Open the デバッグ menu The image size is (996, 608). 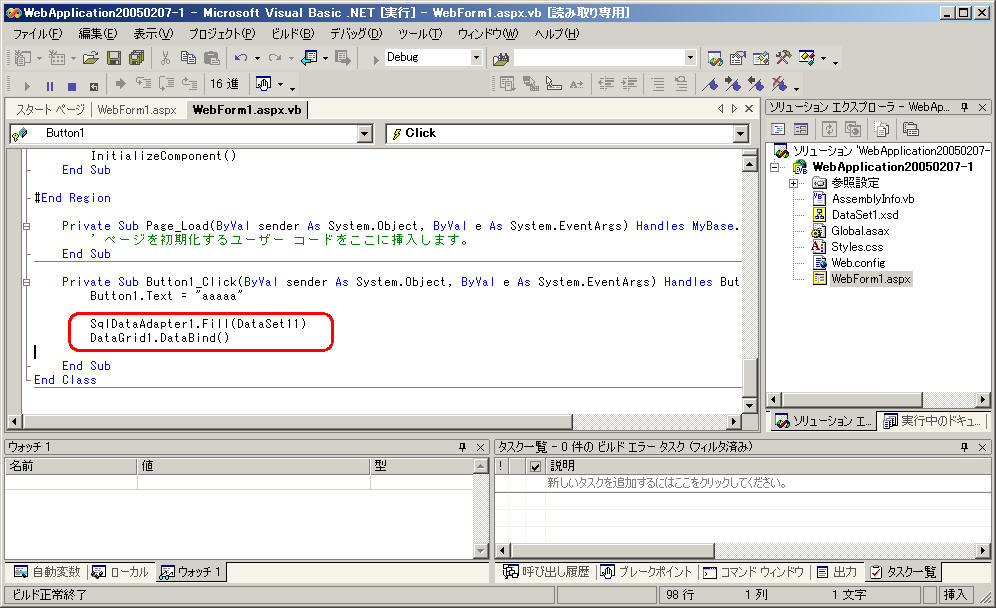[x=355, y=33]
